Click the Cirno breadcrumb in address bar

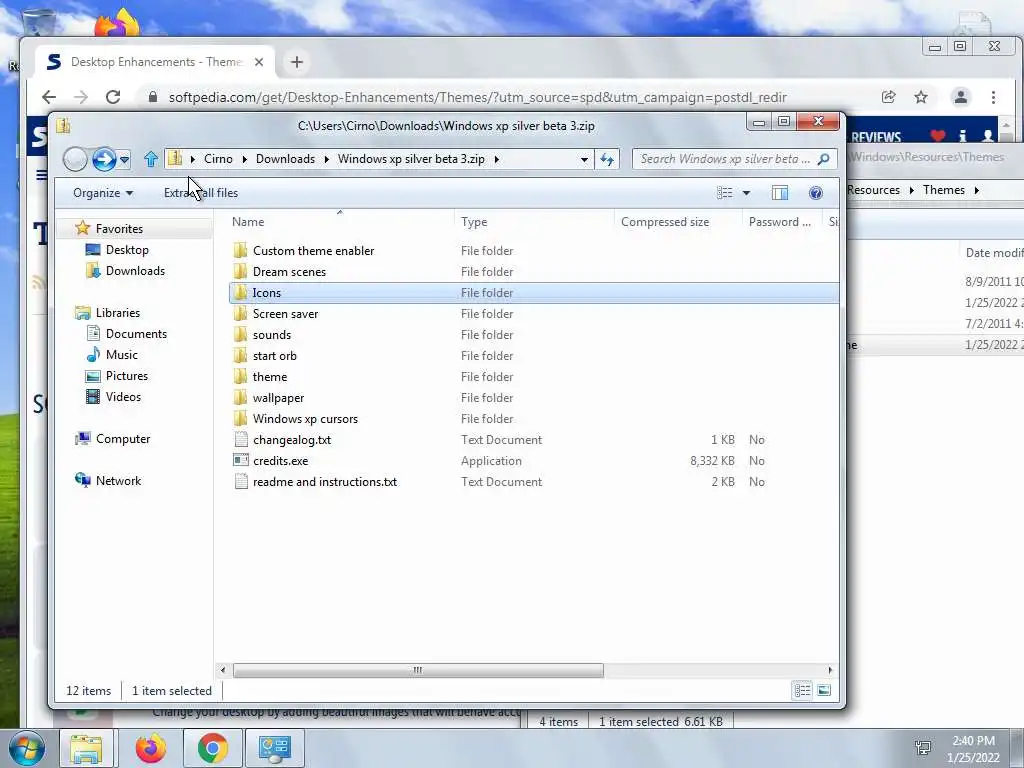pyautogui.click(x=218, y=159)
